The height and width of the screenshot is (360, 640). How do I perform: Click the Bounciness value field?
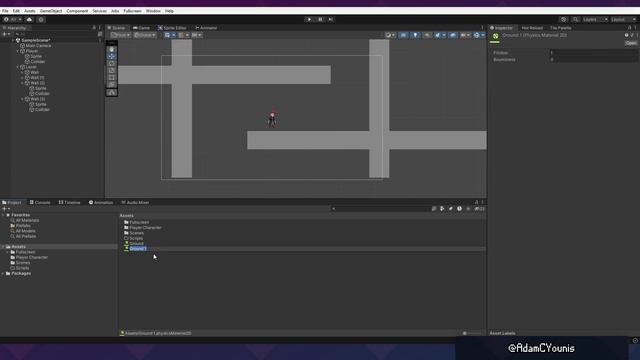pyautogui.click(x=593, y=60)
